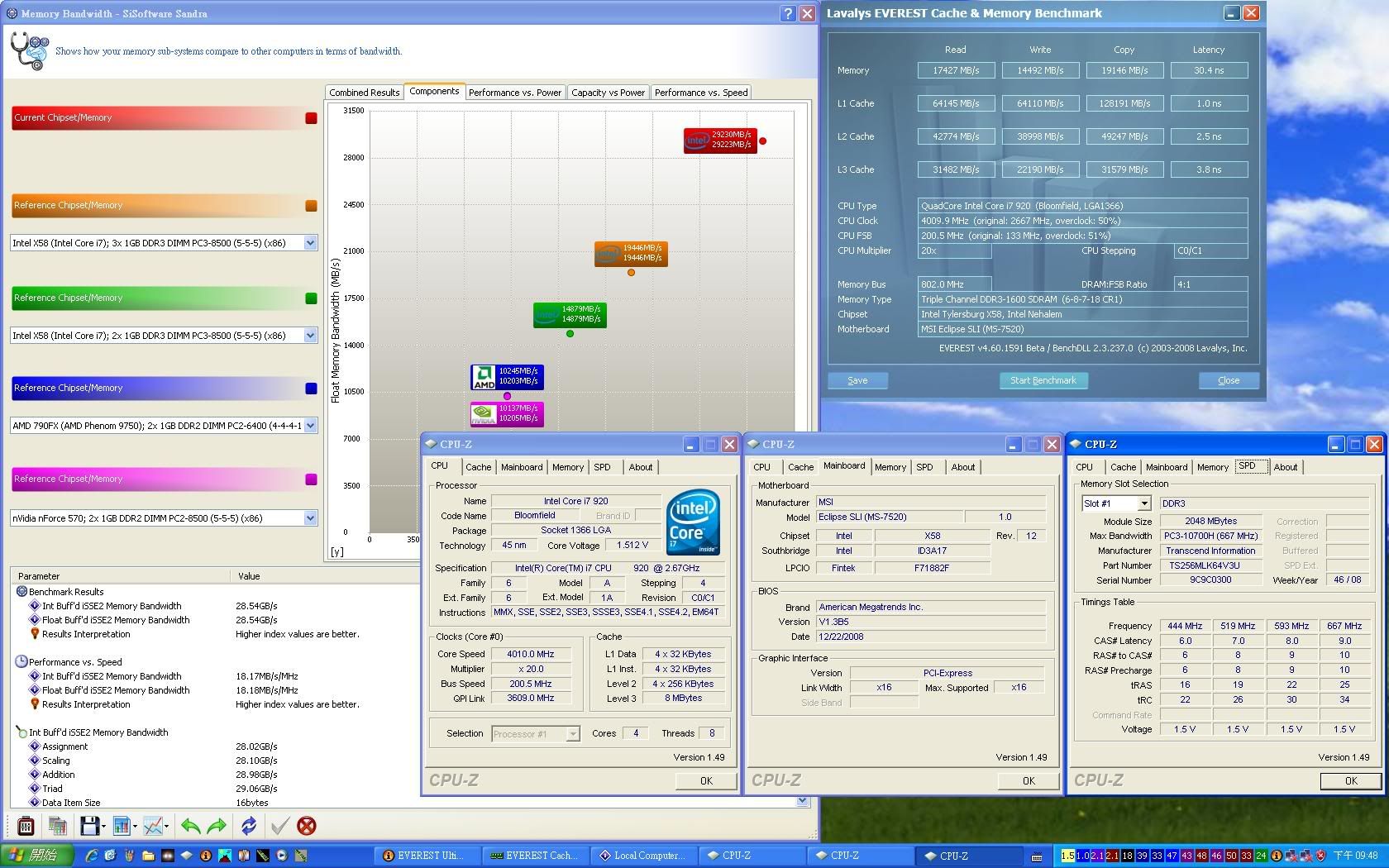The height and width of the screenshot is (868, 1389).
Task: Click the Performance vs. Speed clock icon
Action: tap(21, 661)
